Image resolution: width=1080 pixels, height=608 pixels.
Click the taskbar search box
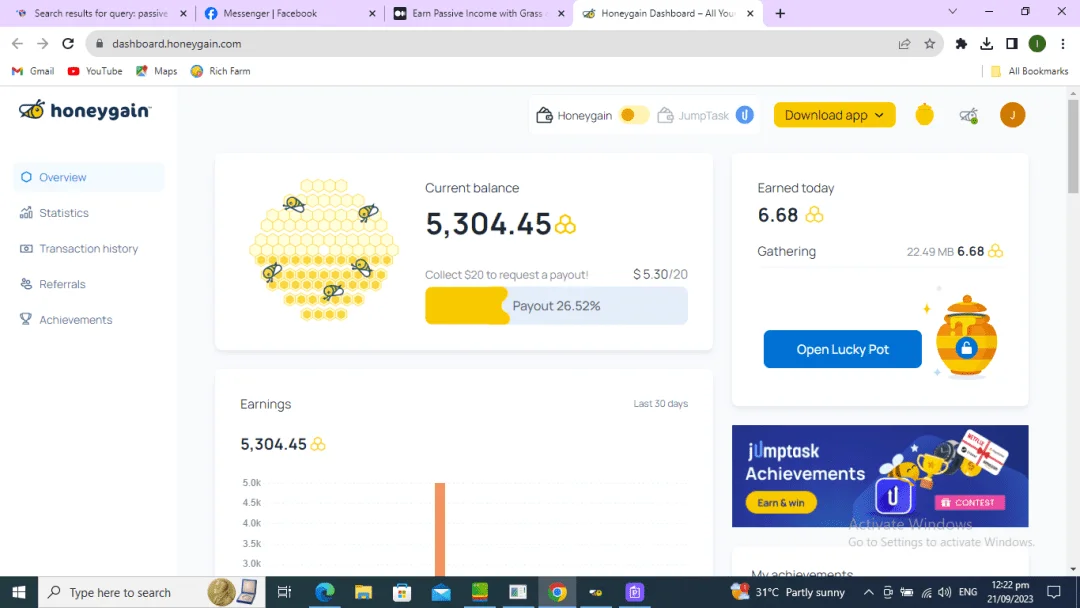pyautogui.click(x=152, y=592)
